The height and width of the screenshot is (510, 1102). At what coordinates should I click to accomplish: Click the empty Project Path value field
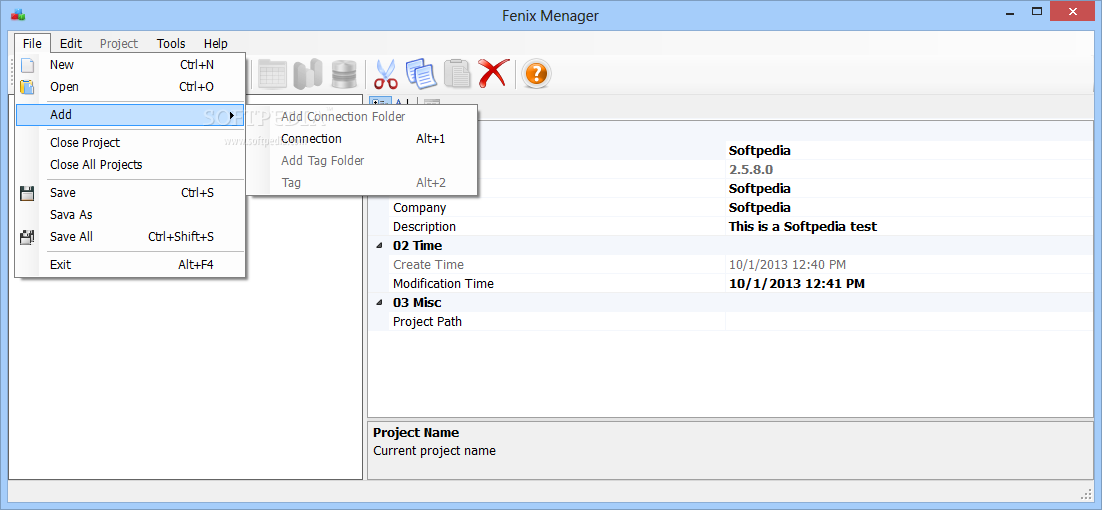(x=909, y=322)
